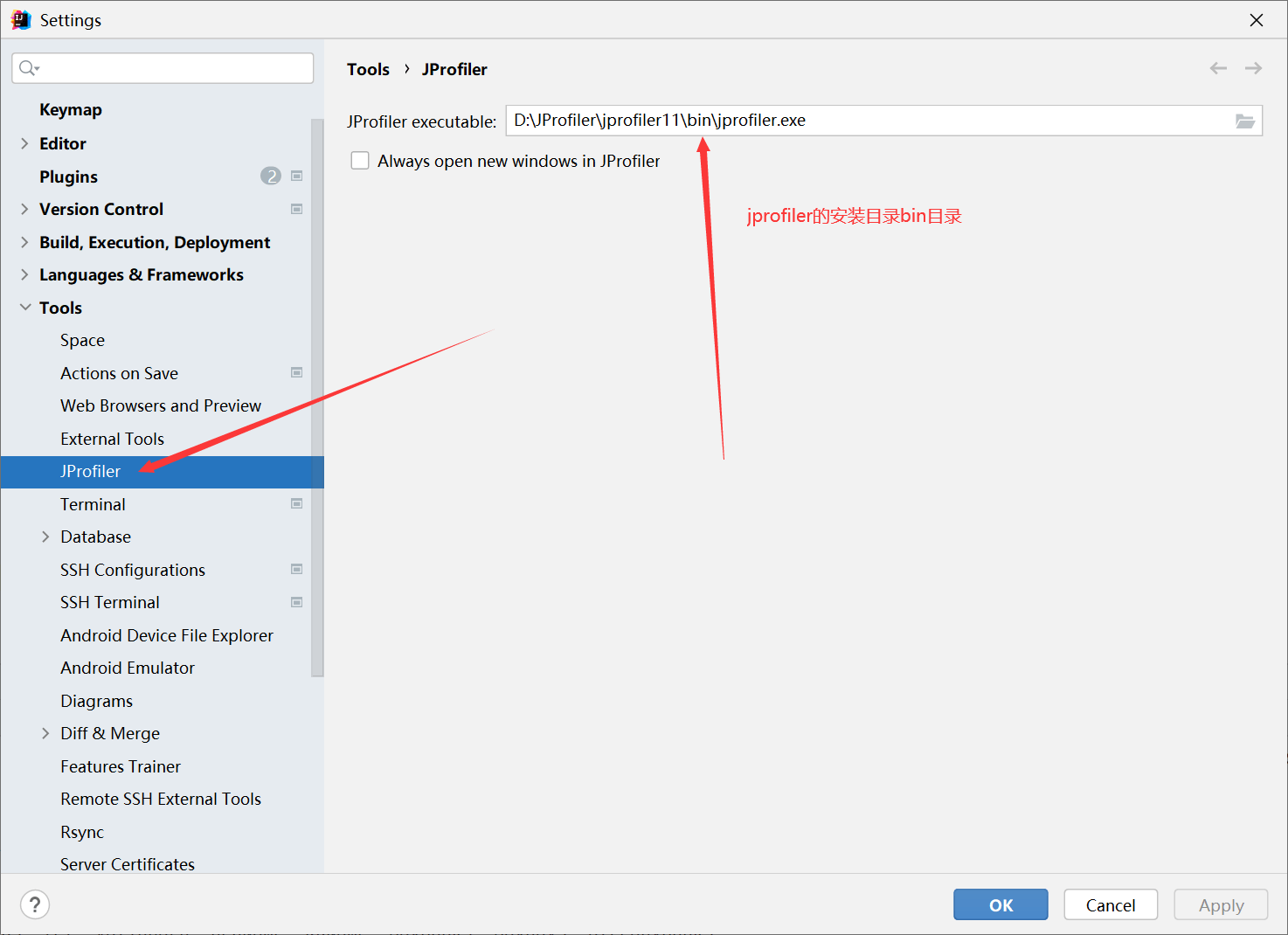Image resolution: width=1288 pixels, height=935 pixels.
Task: Expand the Database subsection
Action: click(x=45, y=537)
